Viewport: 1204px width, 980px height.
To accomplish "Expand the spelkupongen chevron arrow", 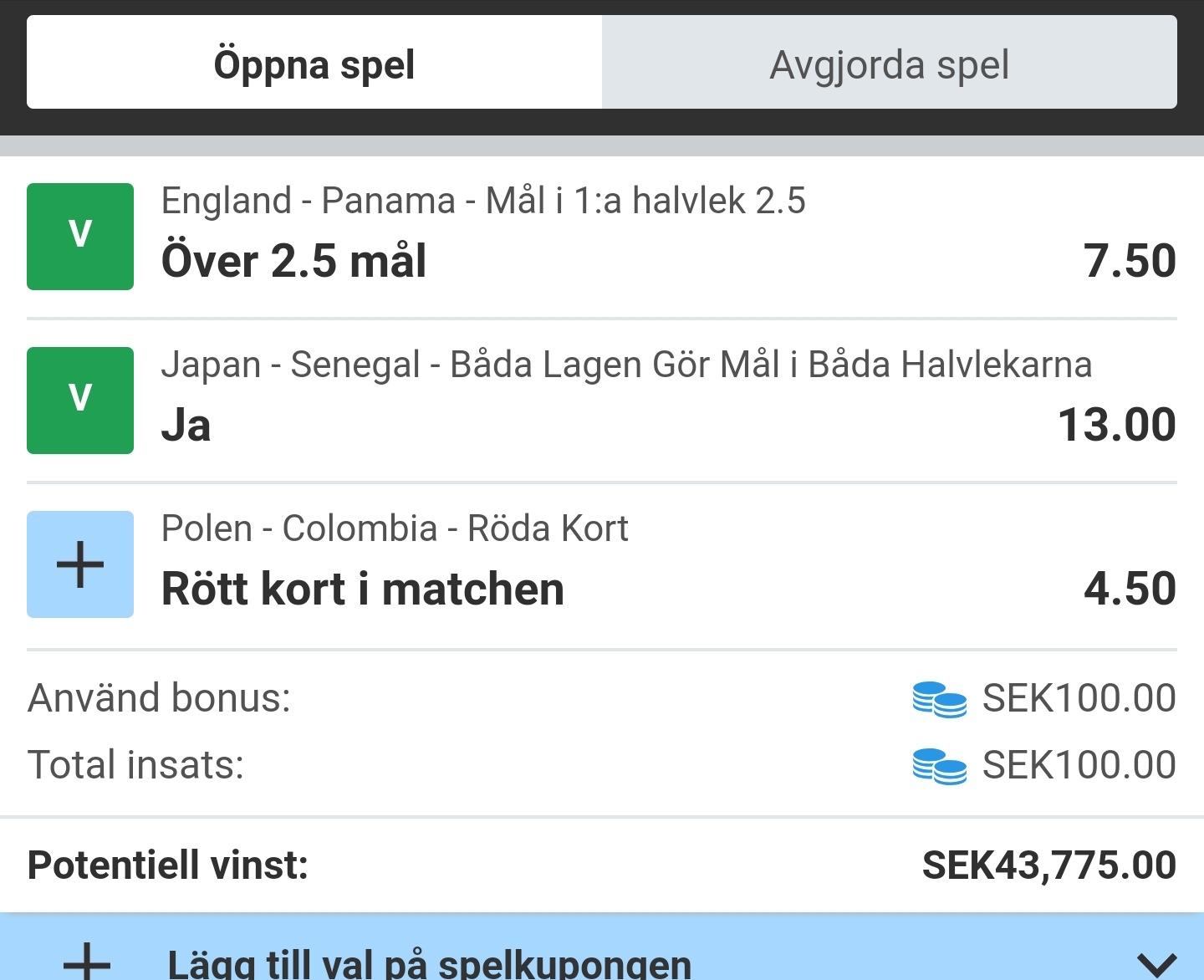I will point(1158,964).
